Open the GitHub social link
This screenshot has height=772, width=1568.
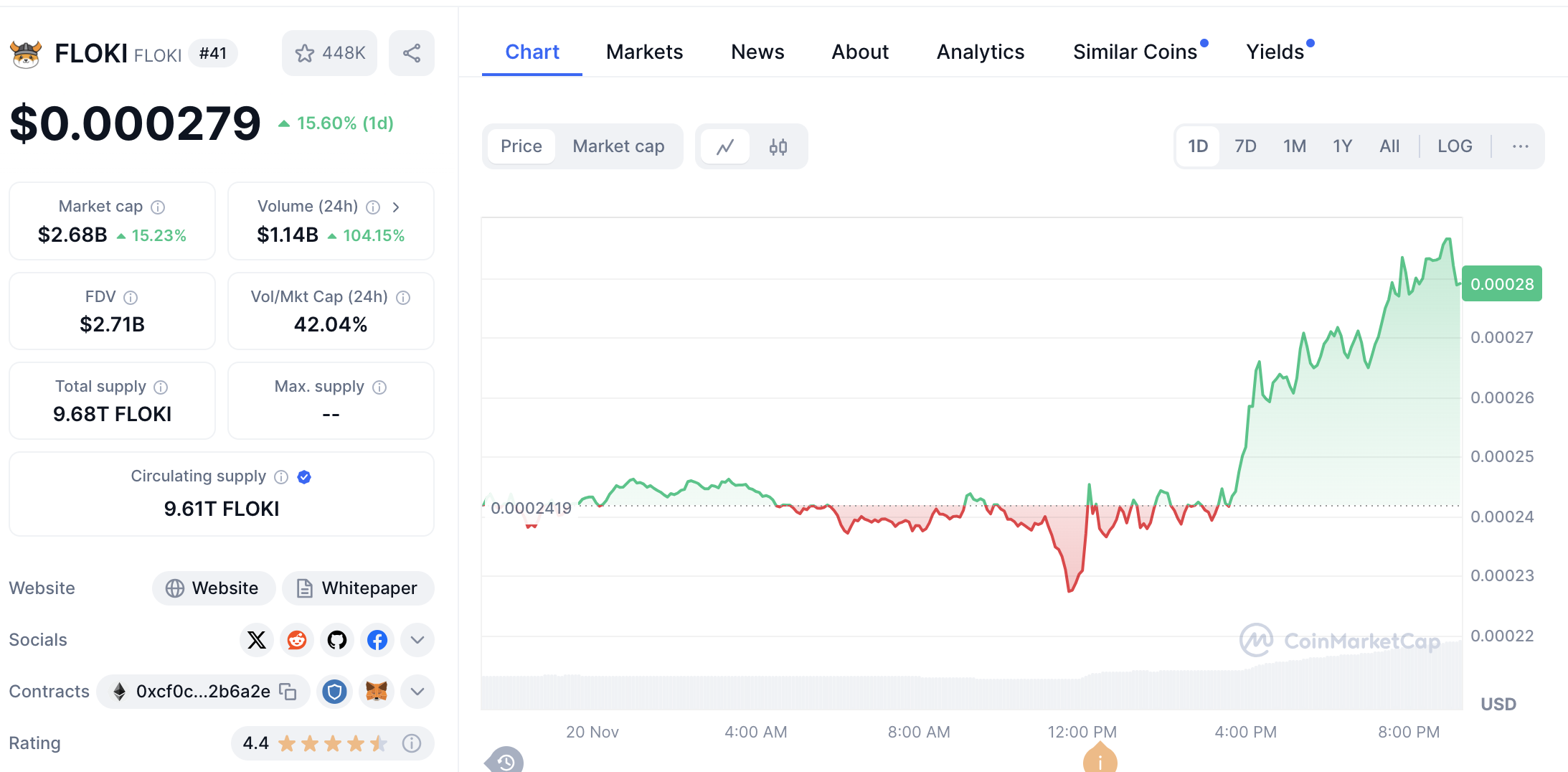(337, 639)
